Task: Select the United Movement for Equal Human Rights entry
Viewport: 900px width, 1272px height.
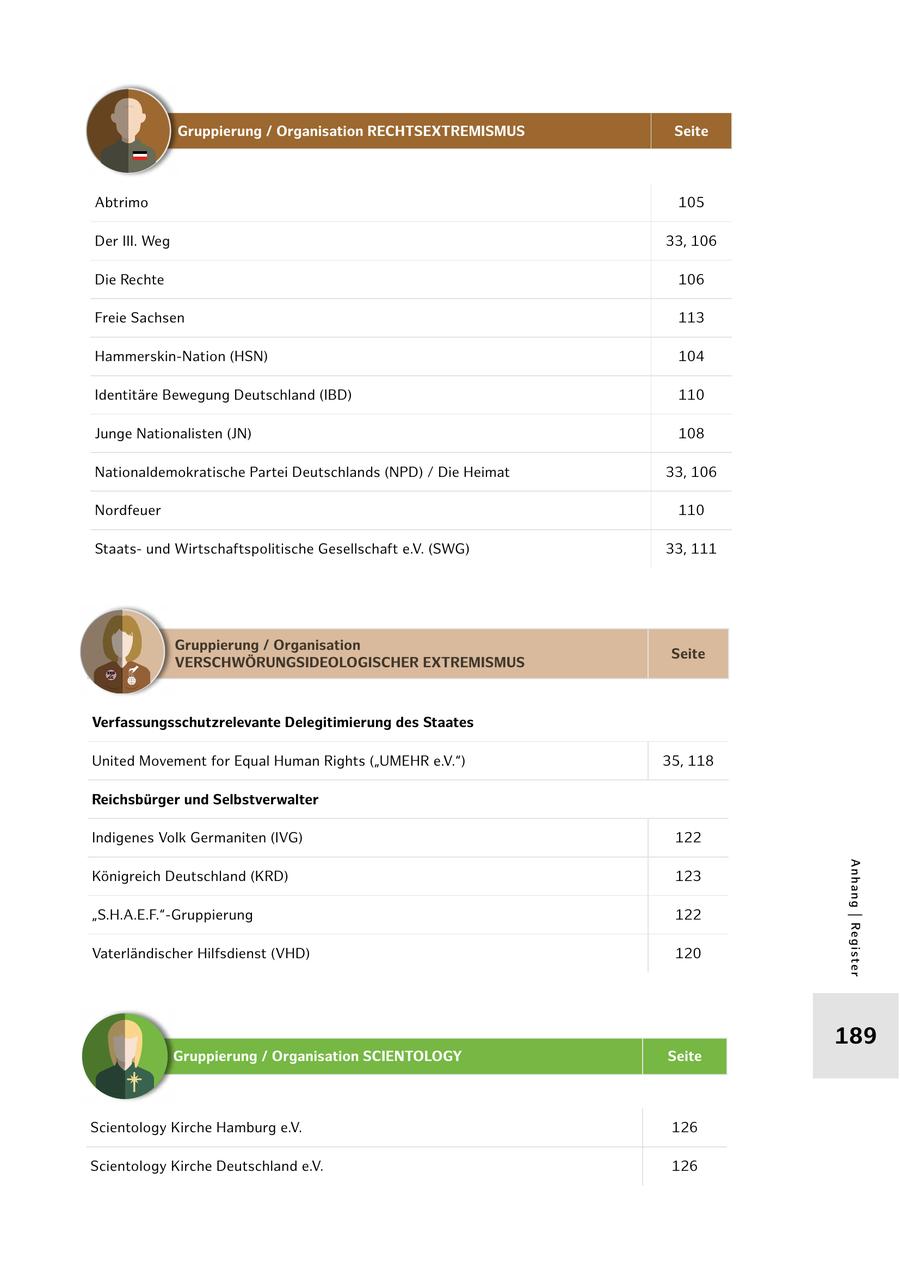Action: (278, 761)
